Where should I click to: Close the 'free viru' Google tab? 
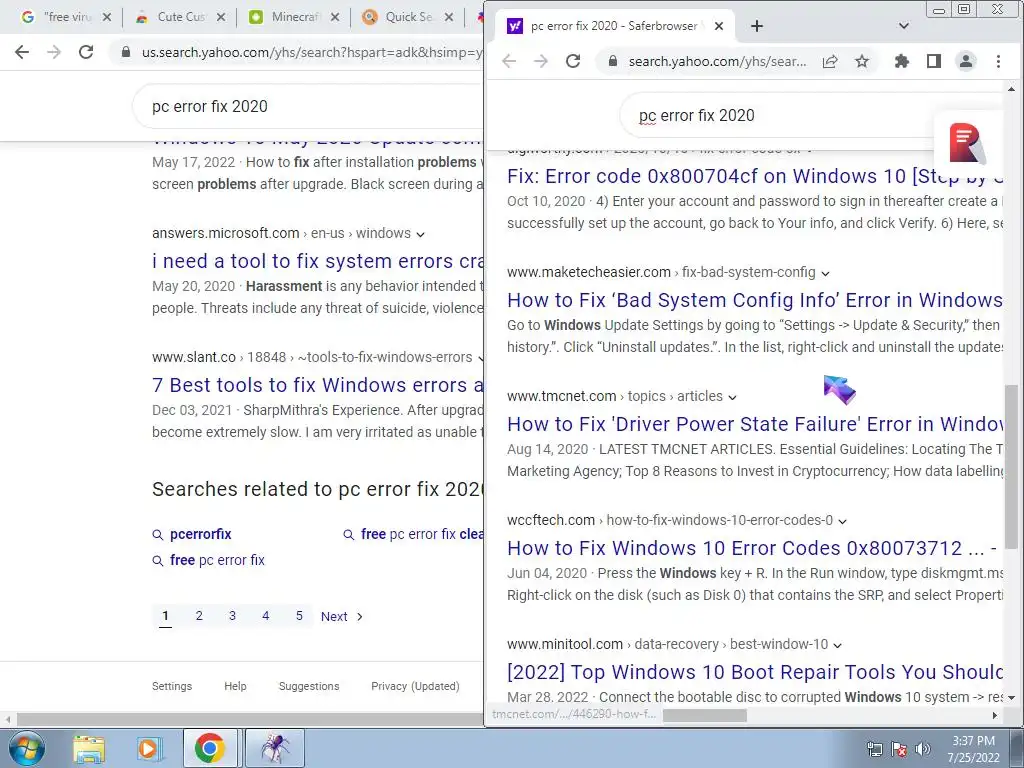click(x=107, y=17)
